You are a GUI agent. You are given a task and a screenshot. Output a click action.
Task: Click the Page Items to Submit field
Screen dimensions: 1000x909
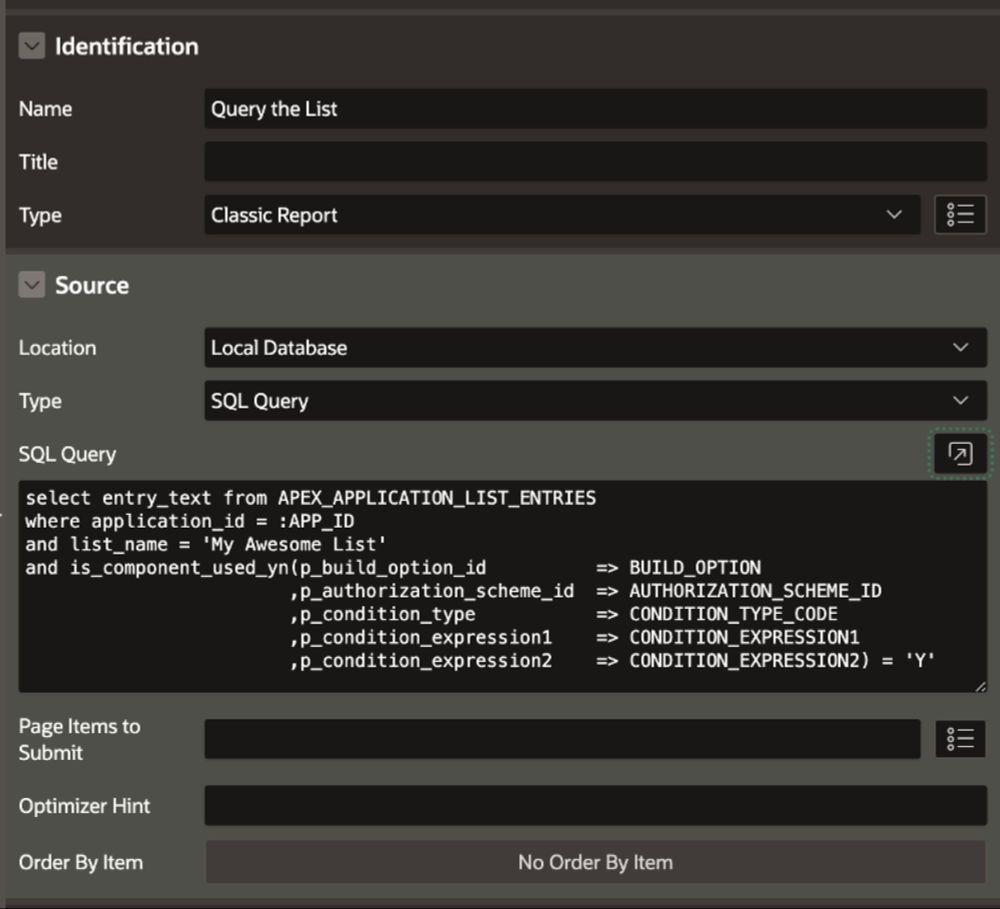pyautogui.click(x=562, y=739)
